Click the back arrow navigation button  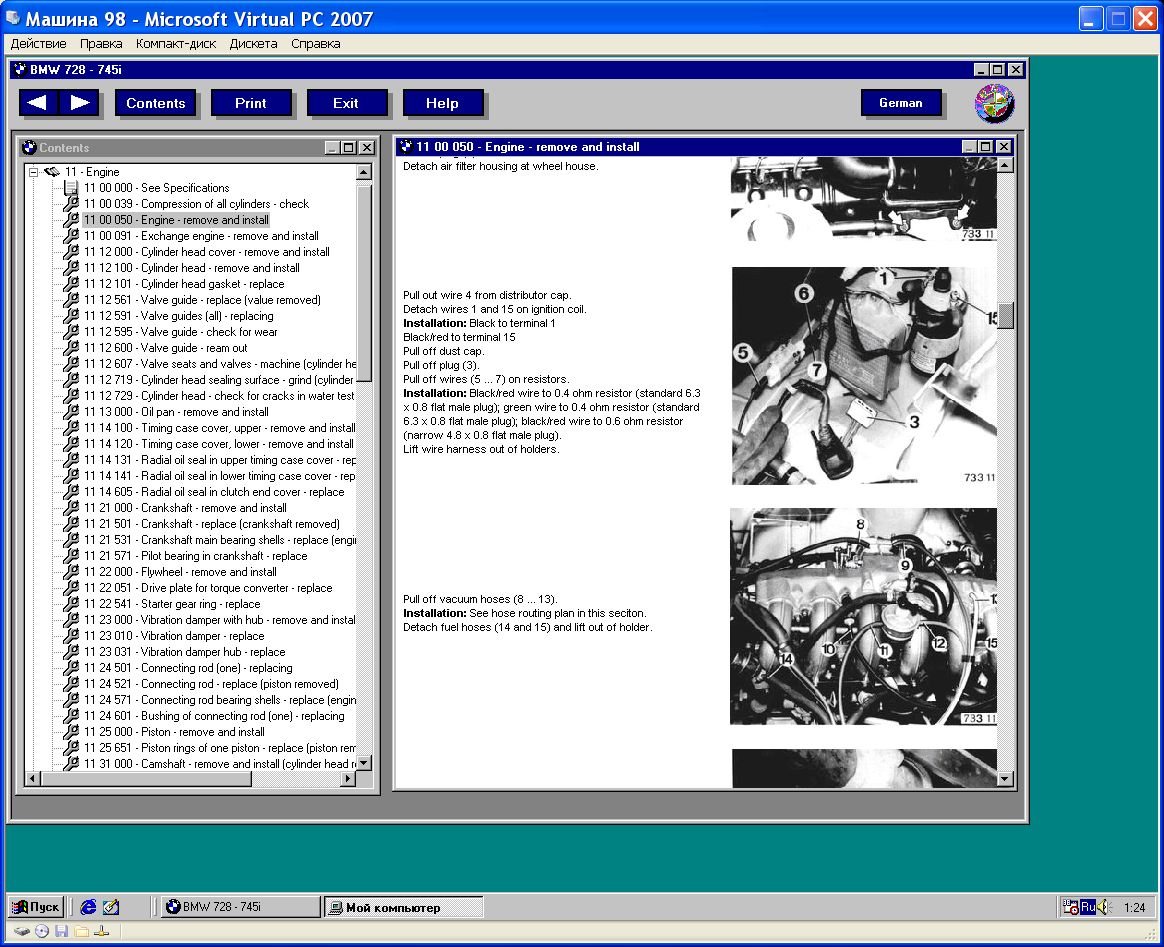(38, 103)
